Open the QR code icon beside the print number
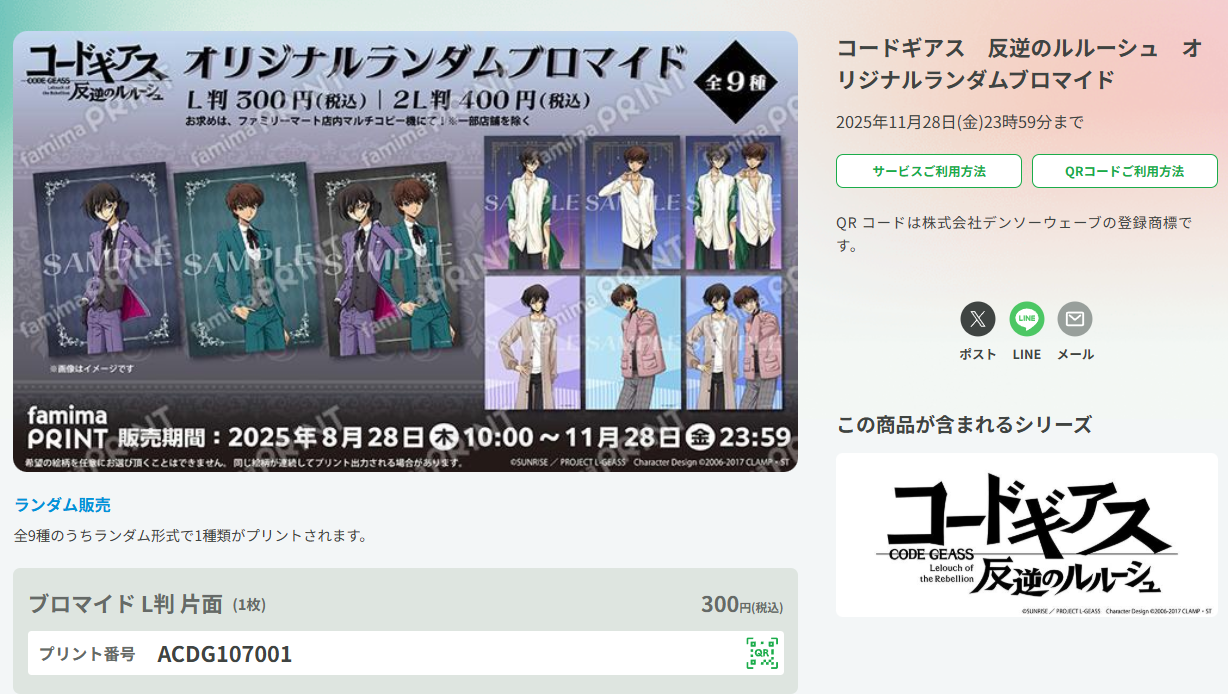Image resolution: width=1228 pixels, height=694 pixels. point(762,653)
